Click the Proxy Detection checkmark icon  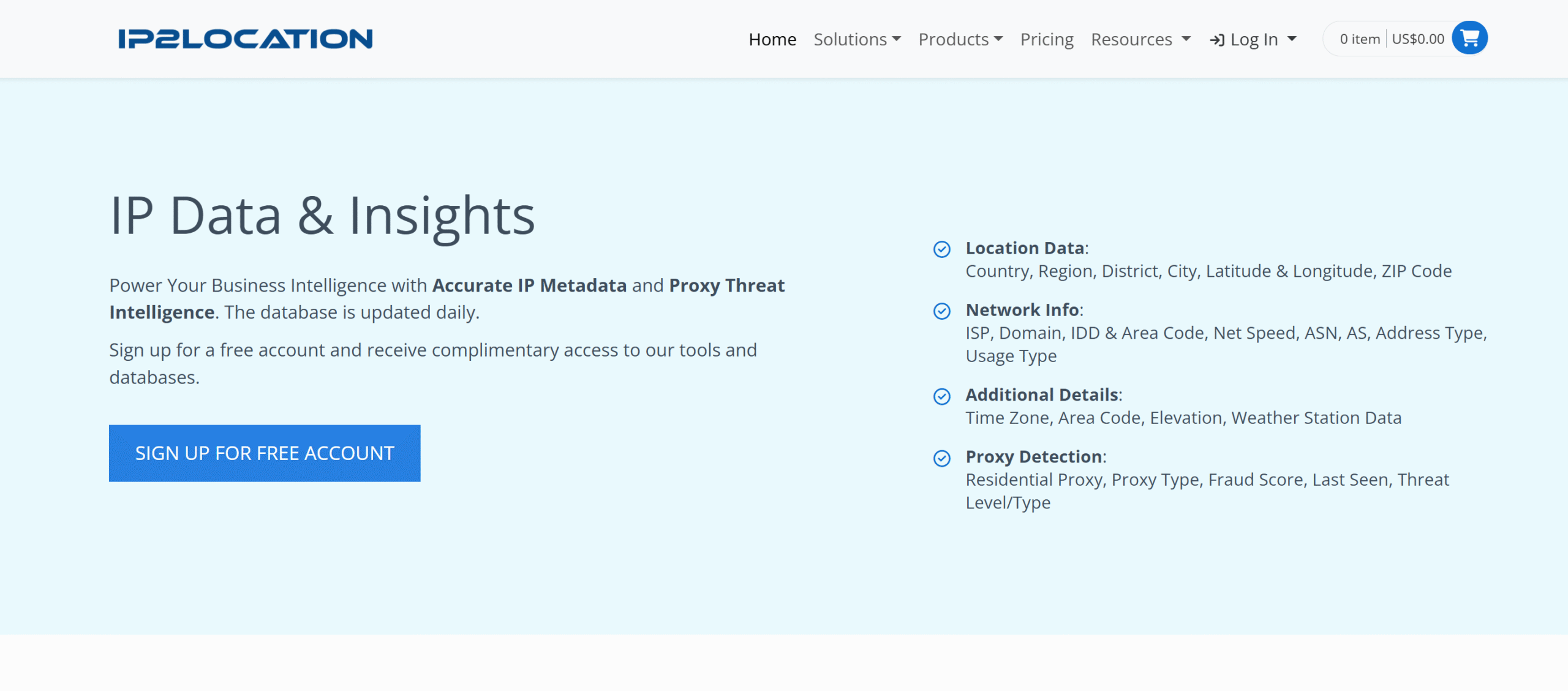[x=941, y=458]
